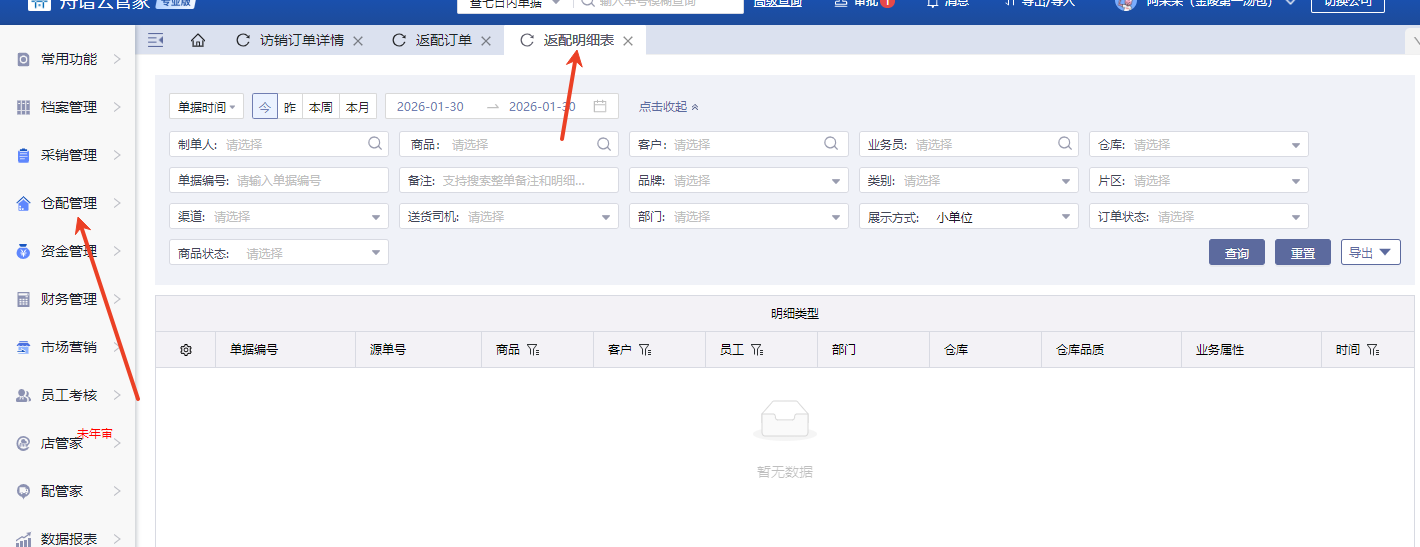This screenshot has height=547, width=1420.
Task: Select the 本周 date quick toggle
Action: 320,107
